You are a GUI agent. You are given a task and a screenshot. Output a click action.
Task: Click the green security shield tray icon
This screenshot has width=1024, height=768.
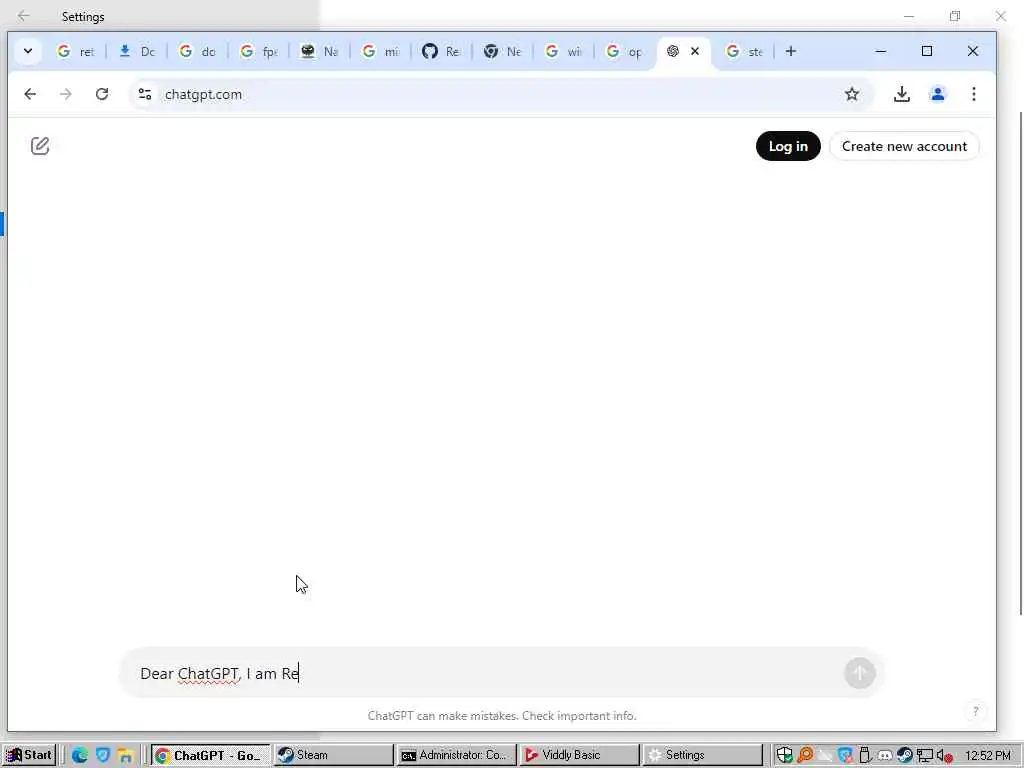pos(784,755)
